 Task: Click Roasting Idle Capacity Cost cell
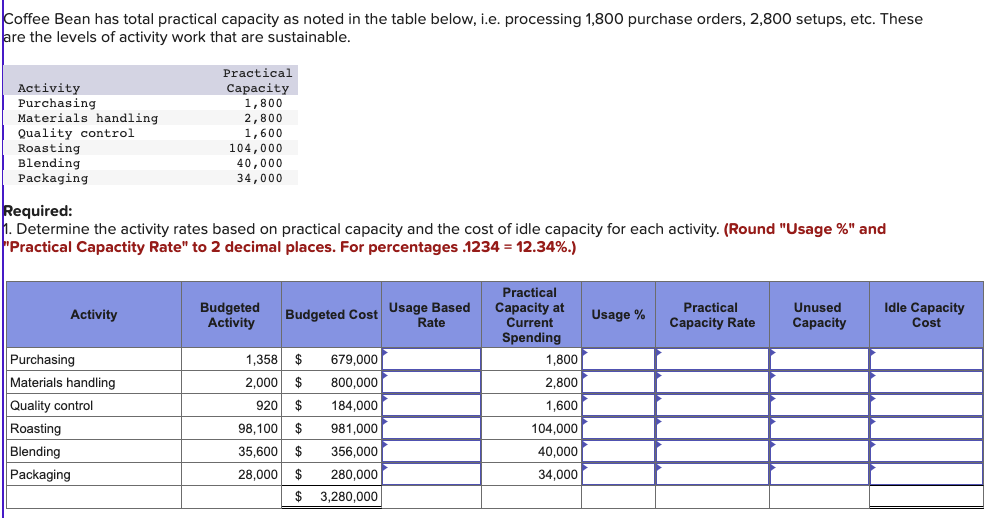point(926,428)
